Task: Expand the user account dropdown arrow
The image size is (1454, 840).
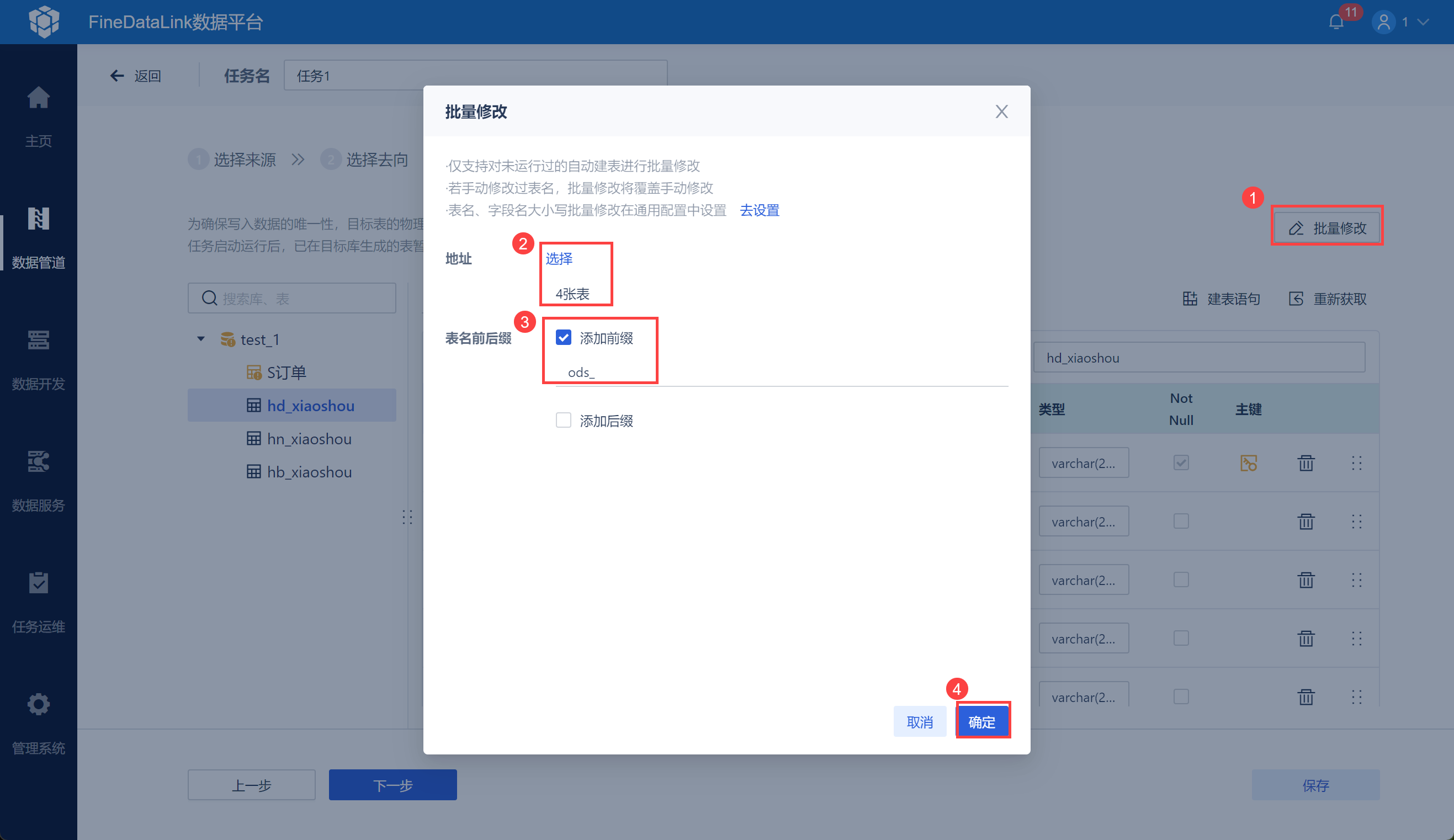Action: pyautogui.click(x=1423, y=22)
